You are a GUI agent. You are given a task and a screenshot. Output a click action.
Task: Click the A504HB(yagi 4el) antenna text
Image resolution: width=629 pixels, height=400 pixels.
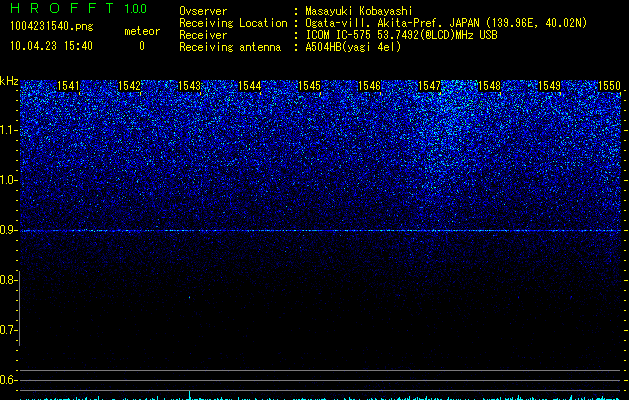click(x=353, y=47)
